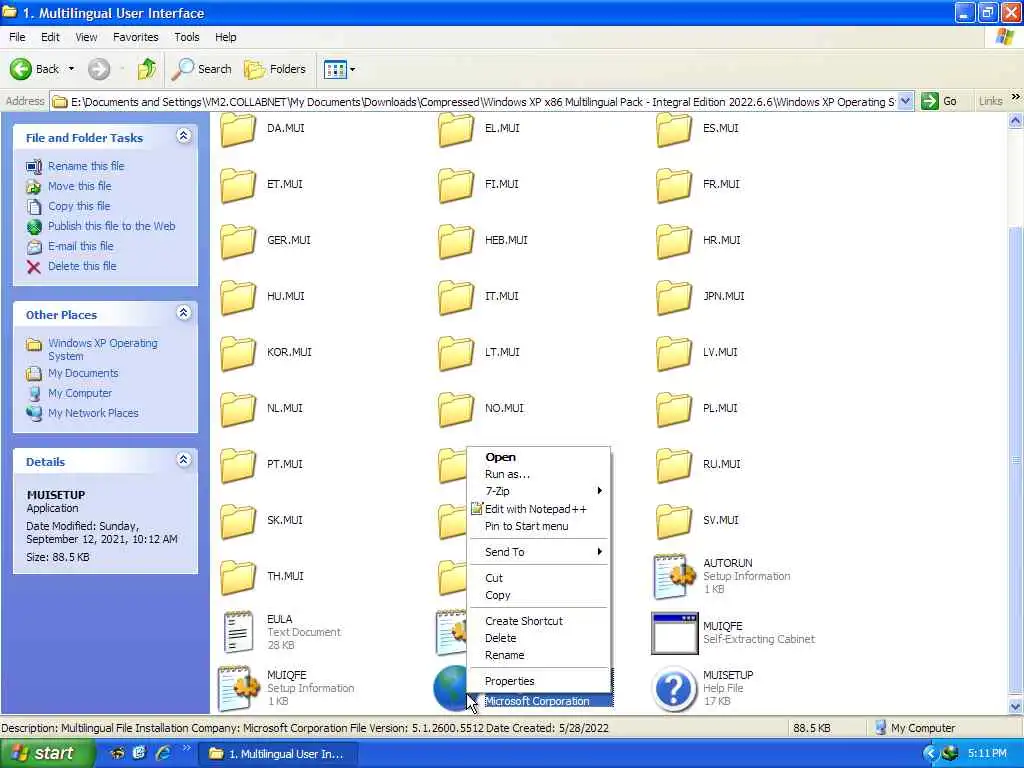This screenshot has height=768, width=1024.
Task: Collapse the Other Places panel
Action: 184,313
